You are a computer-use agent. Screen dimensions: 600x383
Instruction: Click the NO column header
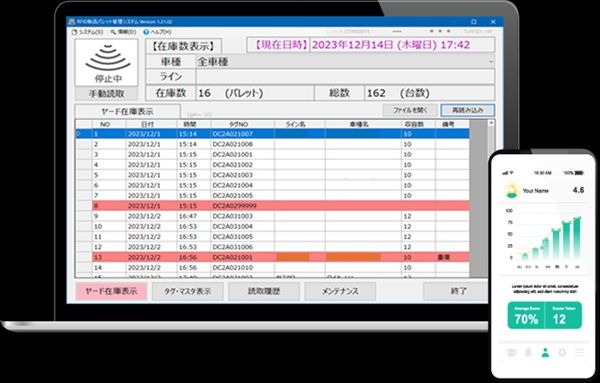[x=109, y=124]
